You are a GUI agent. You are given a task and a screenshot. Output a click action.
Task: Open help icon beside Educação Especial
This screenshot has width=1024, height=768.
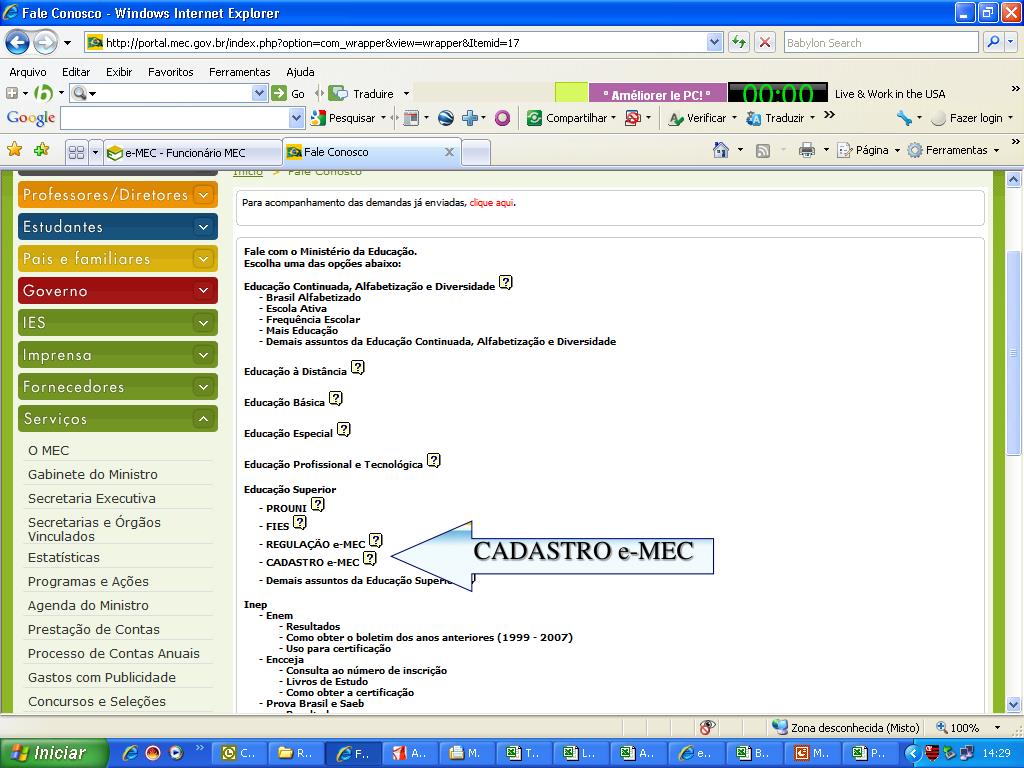344,430
